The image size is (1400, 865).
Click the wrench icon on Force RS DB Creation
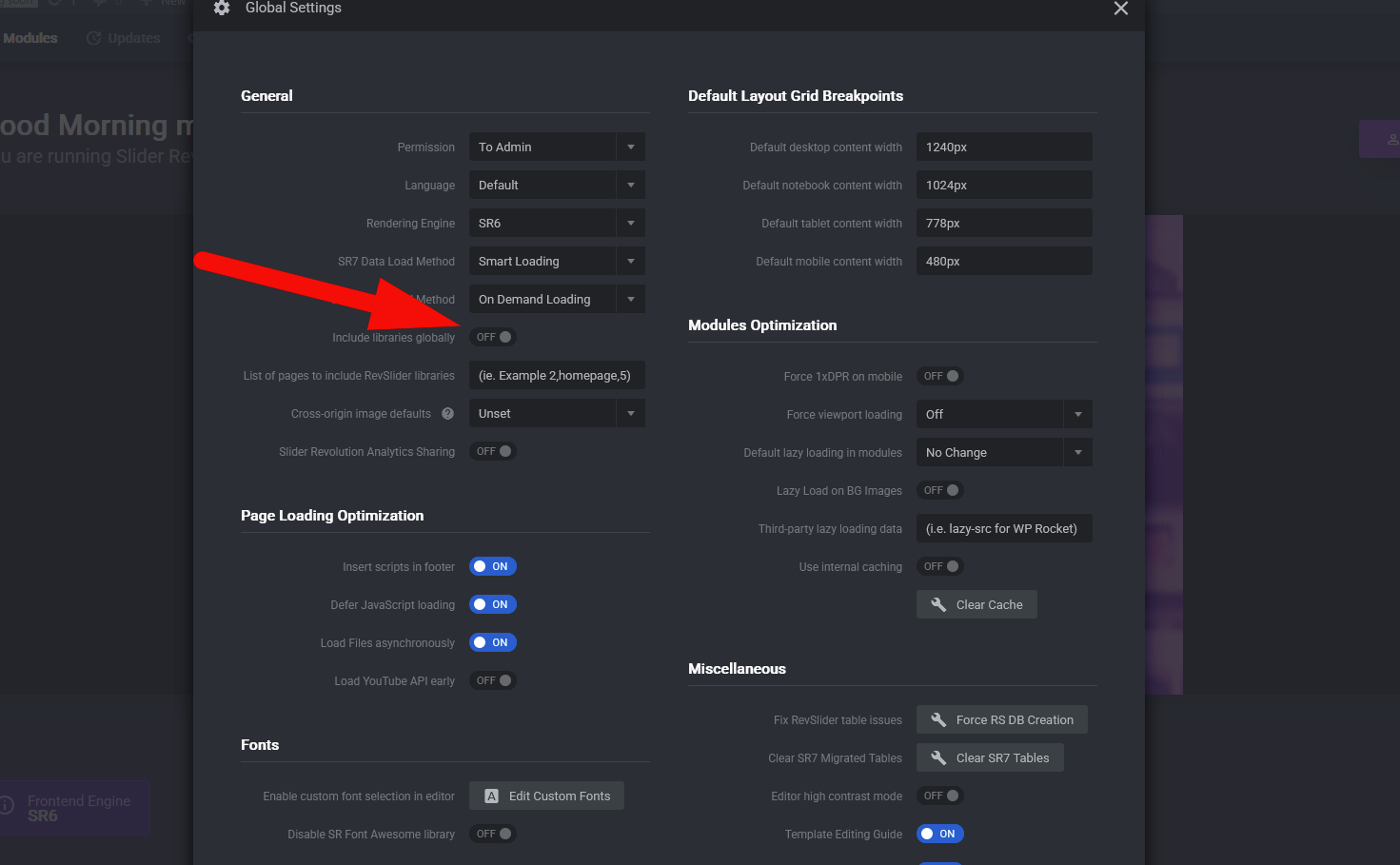click(938, 720)
